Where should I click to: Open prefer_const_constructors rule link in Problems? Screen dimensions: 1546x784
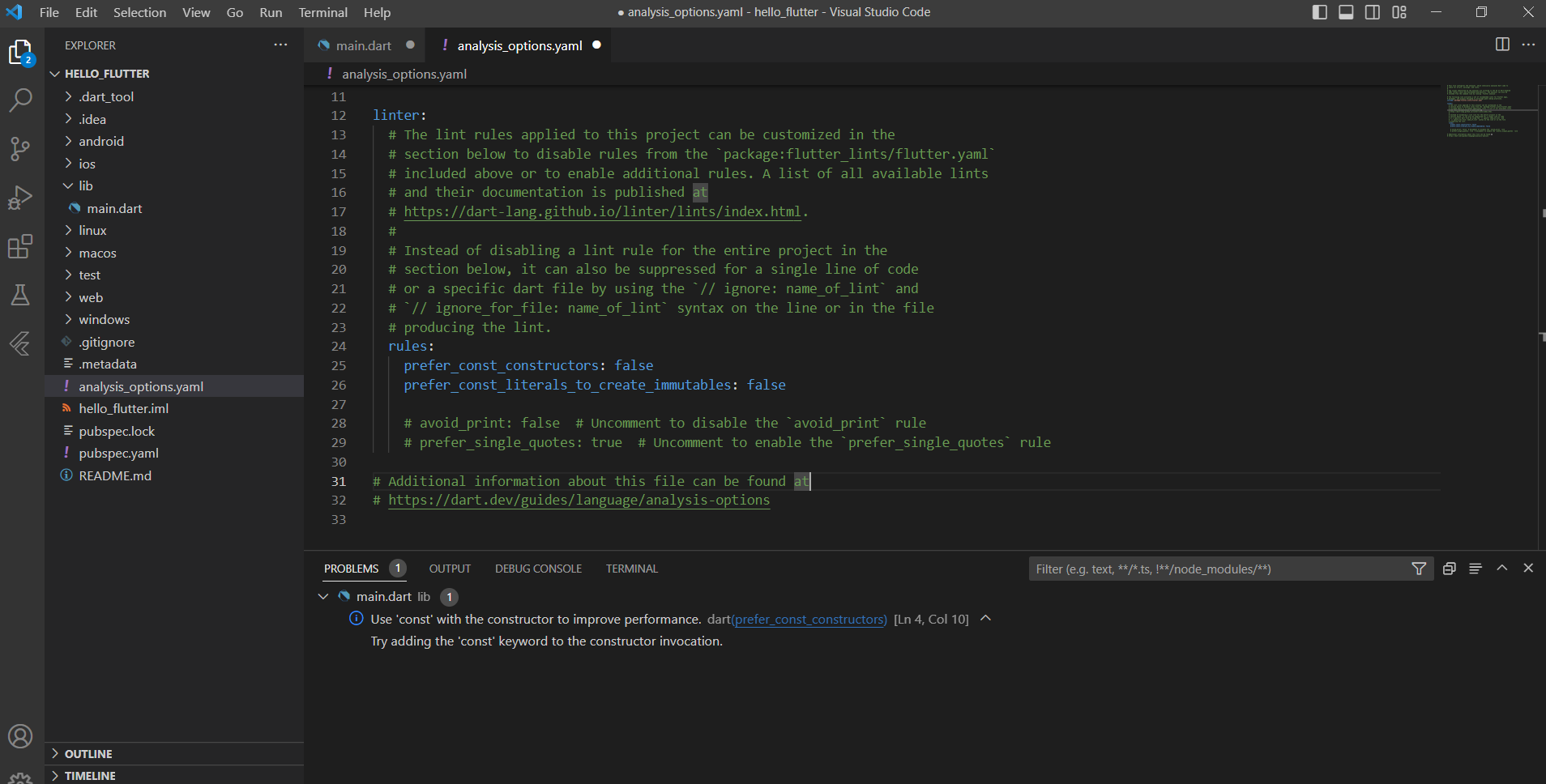point(809,620)
